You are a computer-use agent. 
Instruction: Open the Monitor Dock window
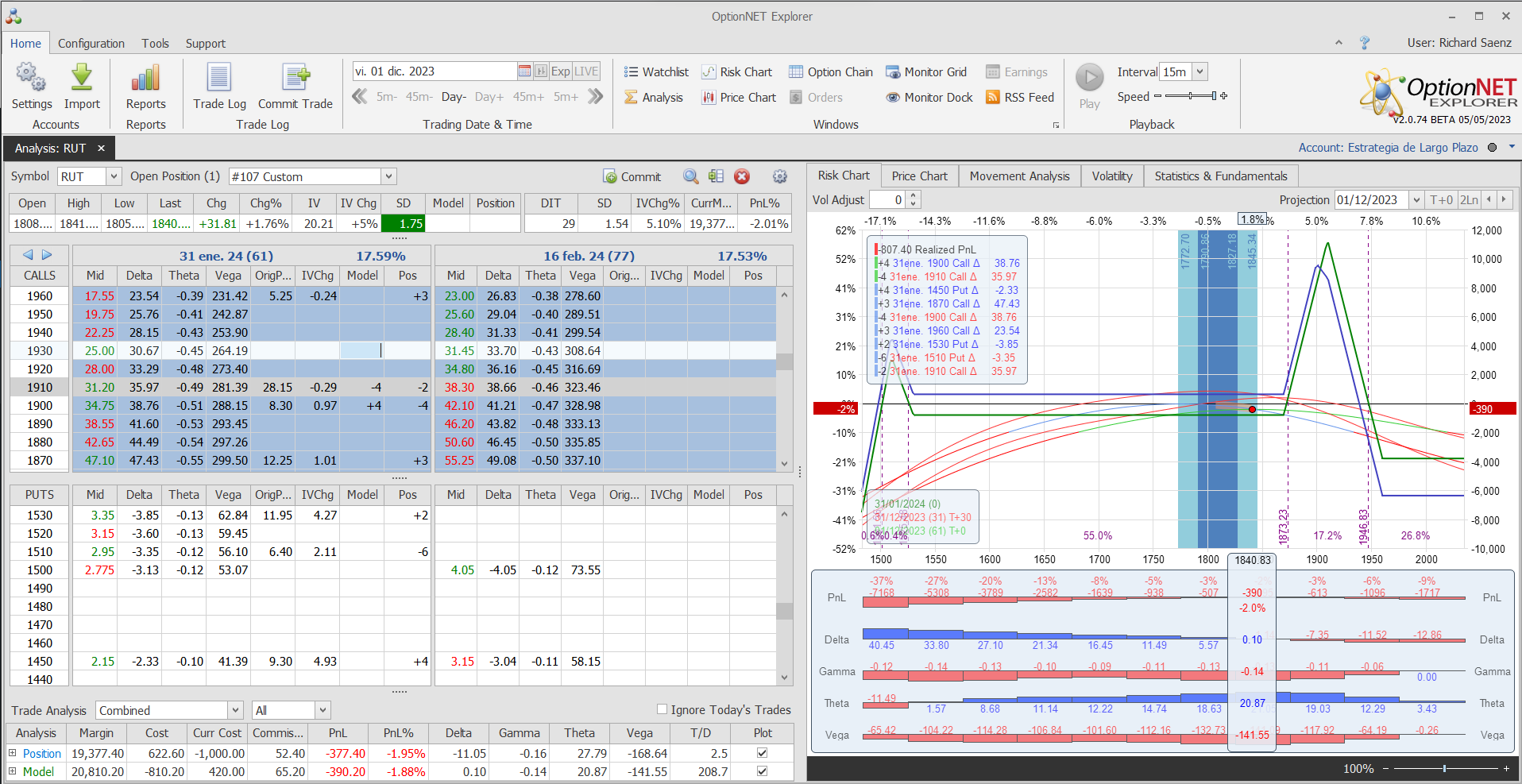[929, 98]
